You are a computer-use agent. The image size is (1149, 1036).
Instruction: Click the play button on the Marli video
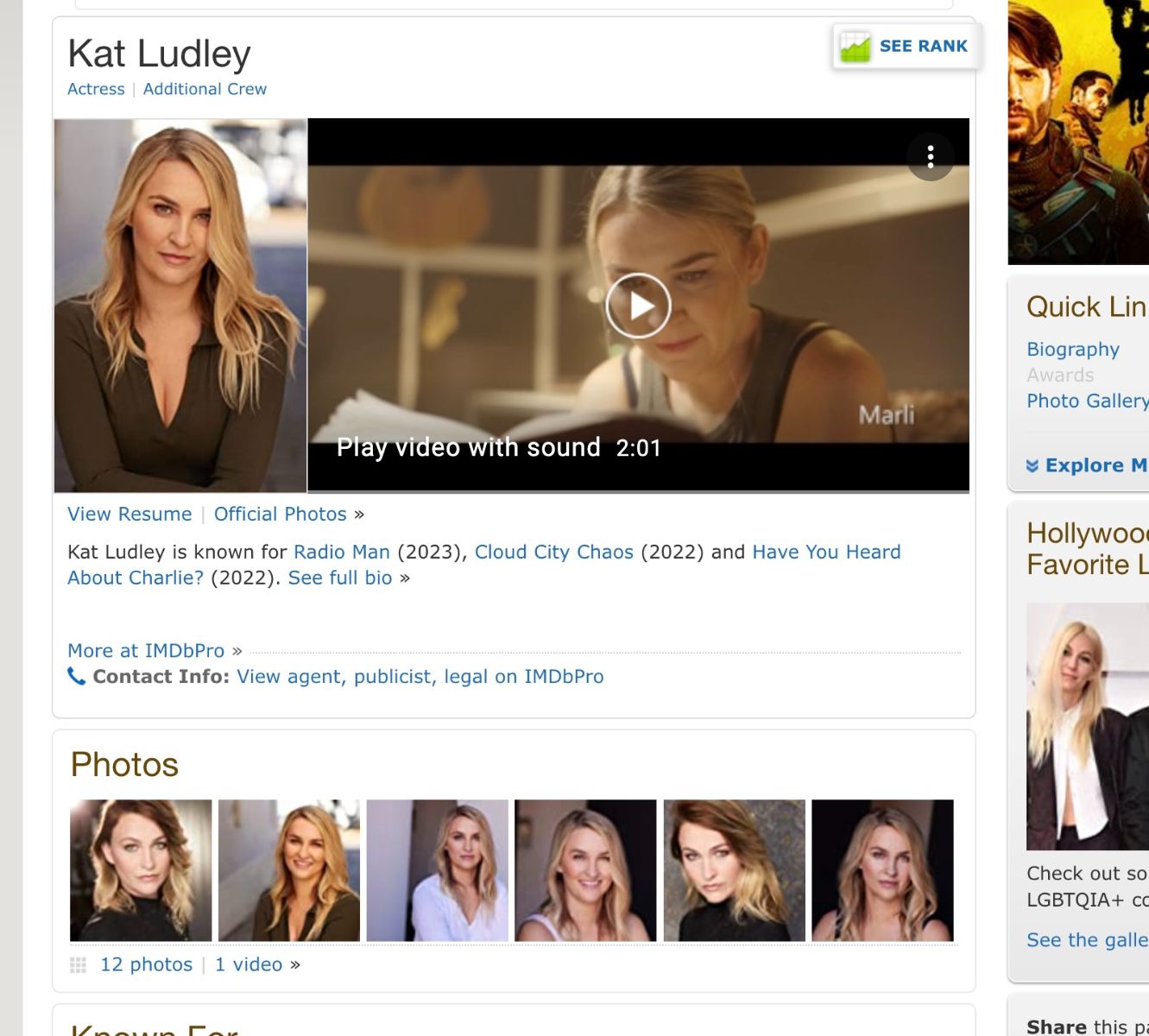(x=638, y=306)
